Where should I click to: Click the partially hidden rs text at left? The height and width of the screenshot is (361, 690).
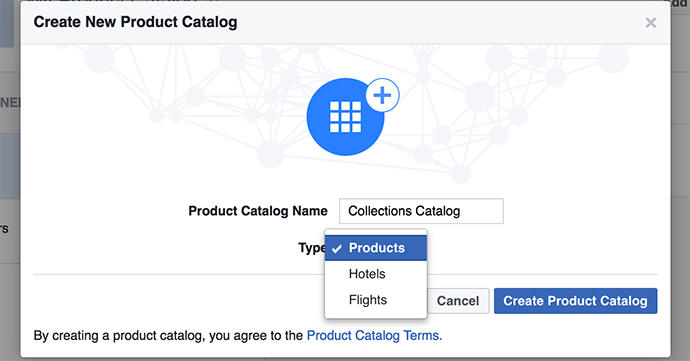click(4, 229)
